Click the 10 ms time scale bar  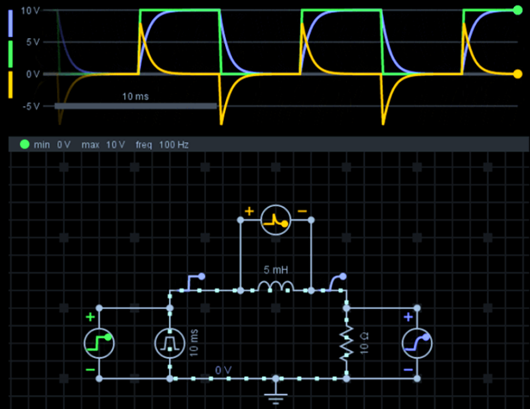click(x=136, y=106)
